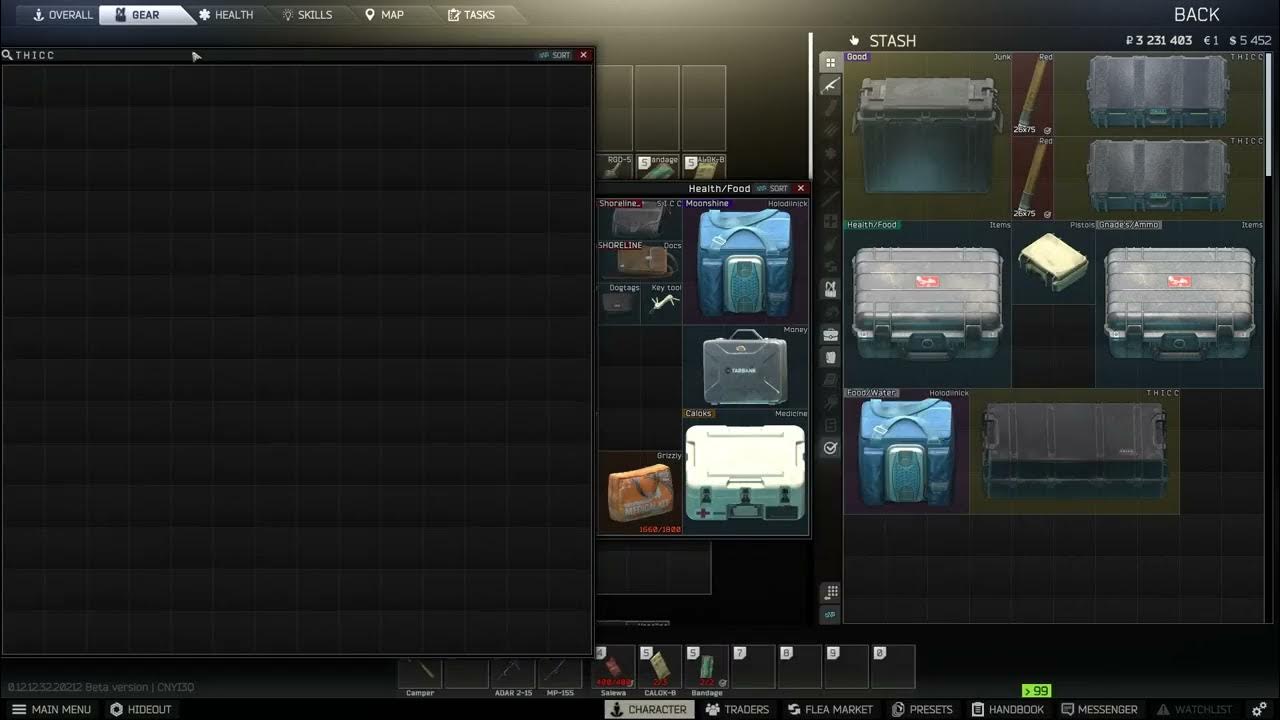Open weapon Presets

(x=922, y=709)
